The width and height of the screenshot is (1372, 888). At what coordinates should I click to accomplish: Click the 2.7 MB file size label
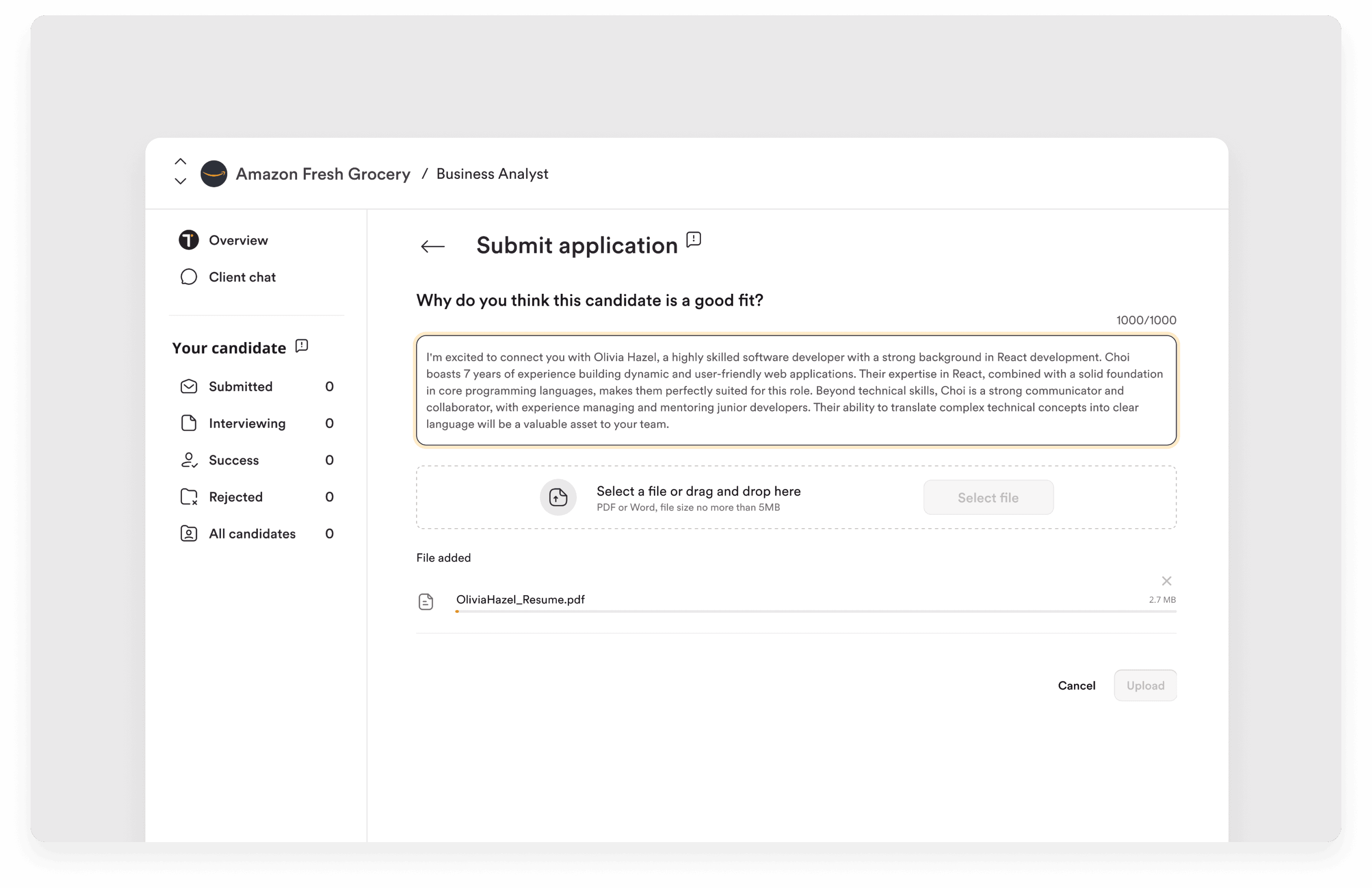[x=1162, y=599]
